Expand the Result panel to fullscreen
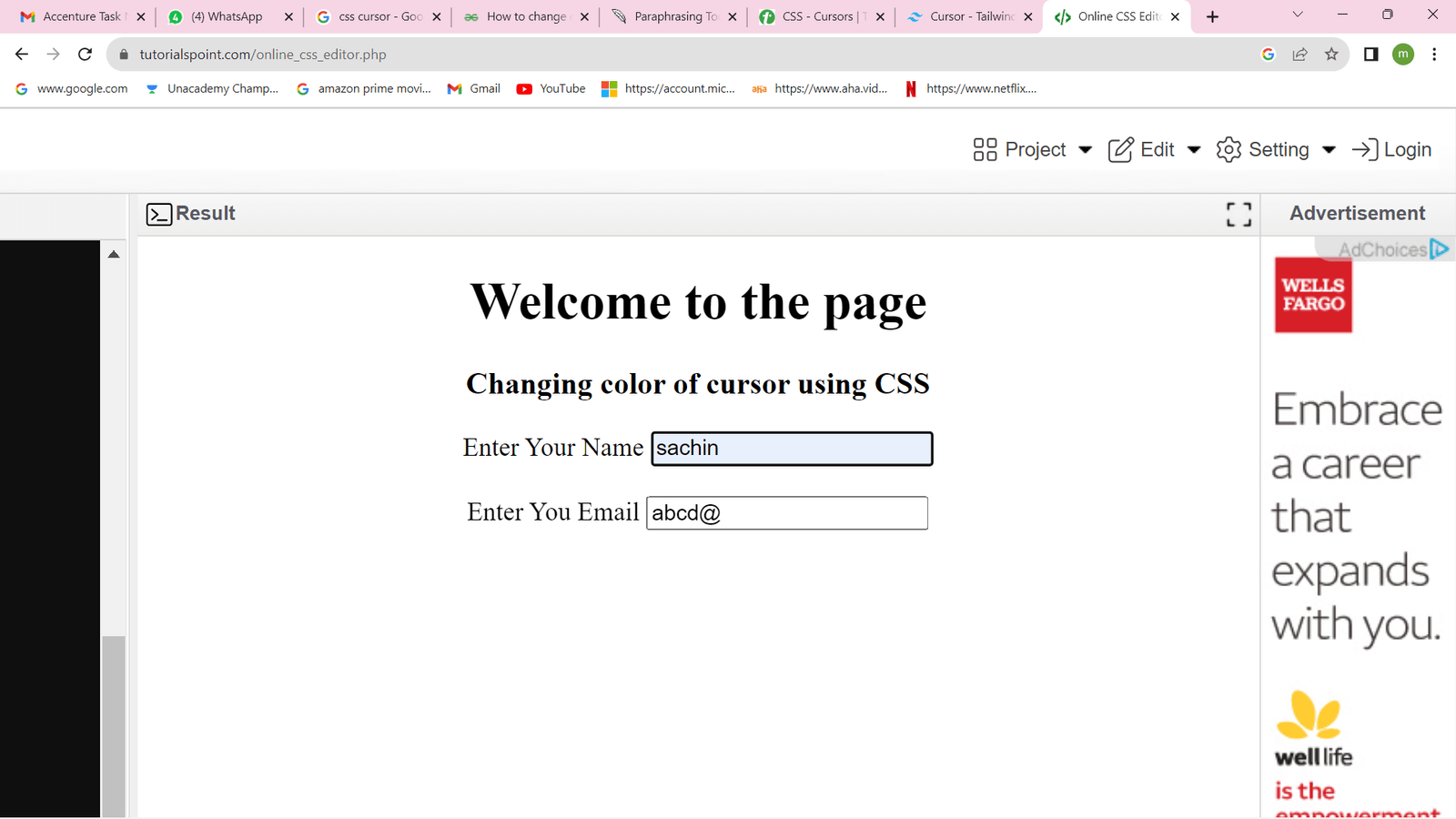Screen dimensions: 1456x819 click(x=1238, y=214)
